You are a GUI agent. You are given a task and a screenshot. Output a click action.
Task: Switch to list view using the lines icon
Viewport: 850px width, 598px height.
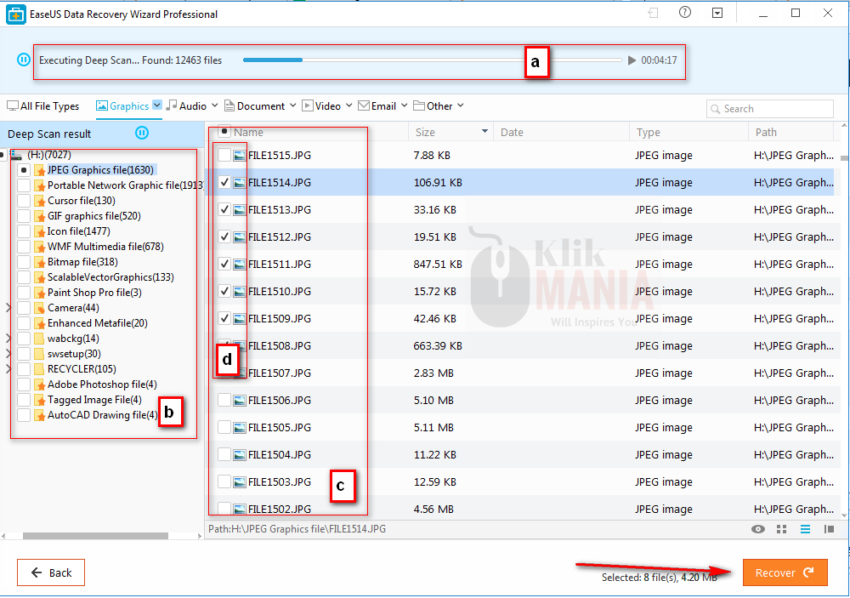[x=806, y=529]
